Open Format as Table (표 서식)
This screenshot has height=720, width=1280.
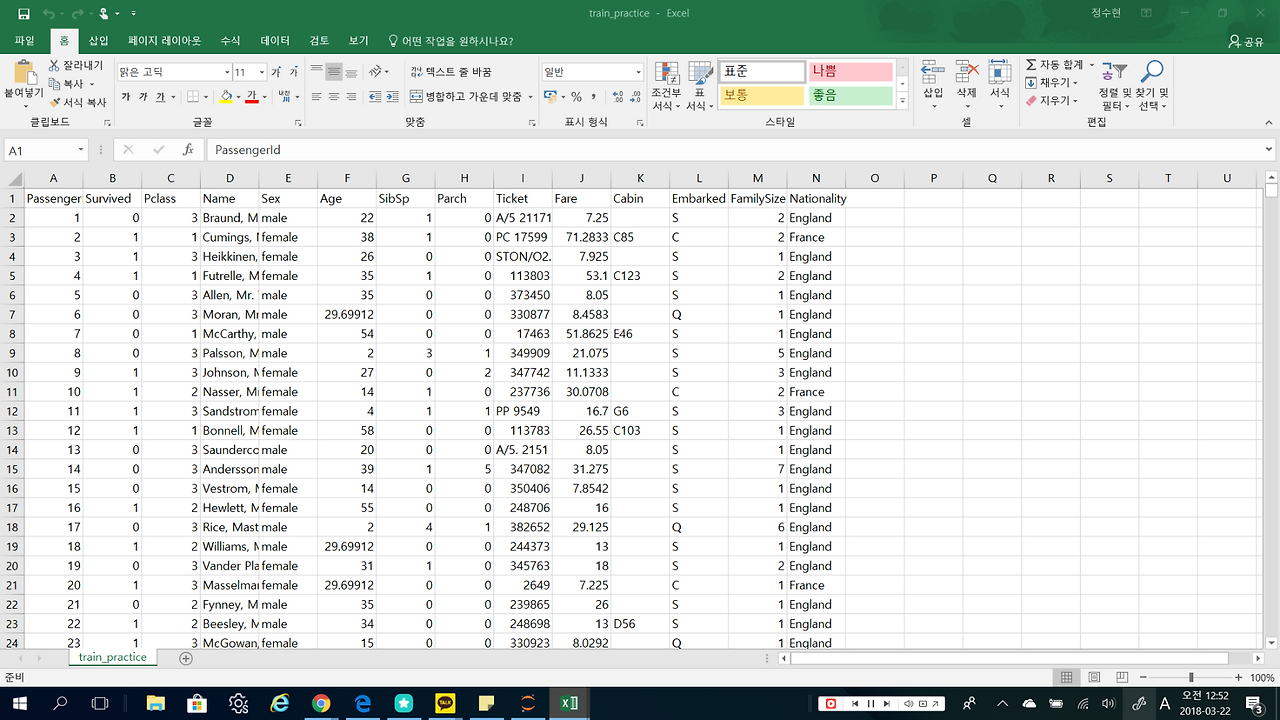coord(700,85)
